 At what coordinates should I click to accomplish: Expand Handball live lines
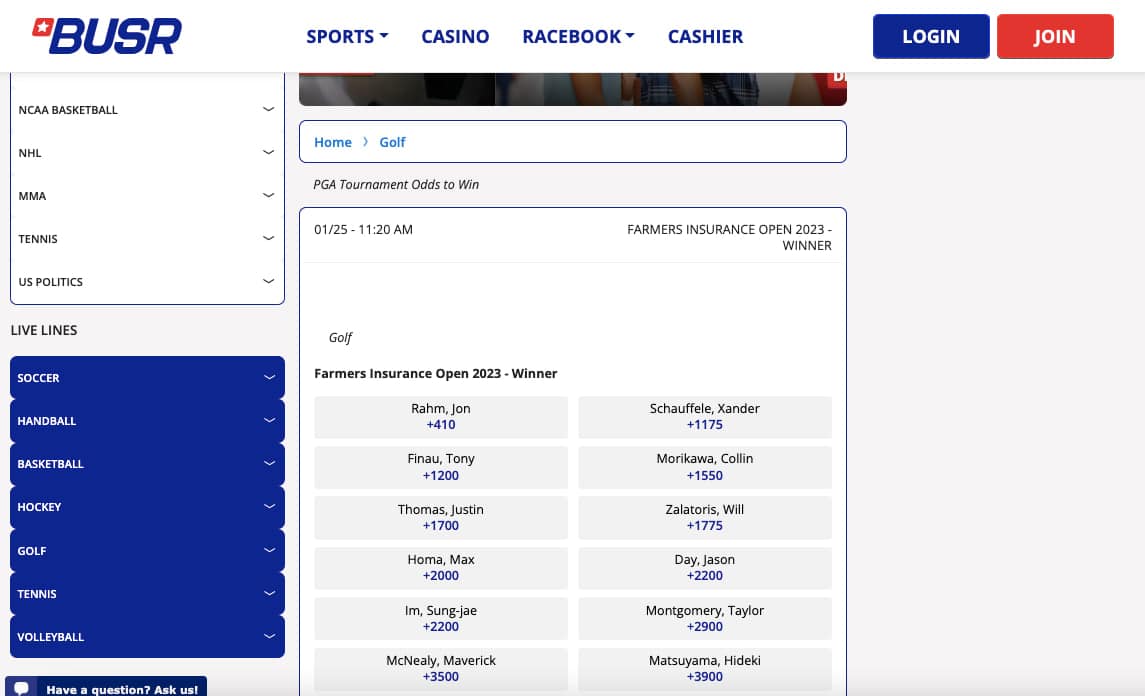[x=147, y=421]
